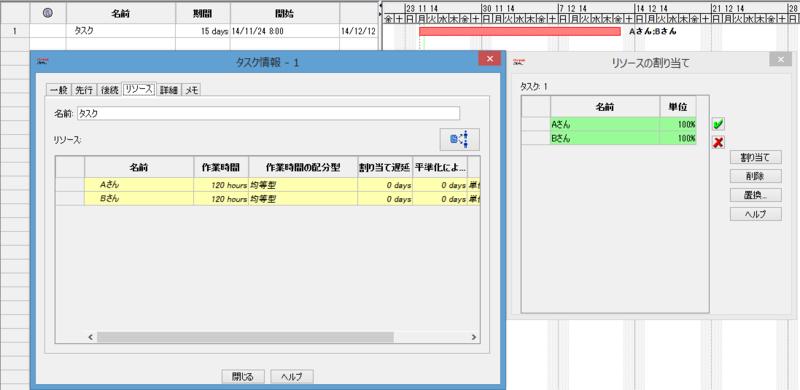Switch to the 後続 tab
Viewport: 800px width, 390px height.
[x=109, y=90]
